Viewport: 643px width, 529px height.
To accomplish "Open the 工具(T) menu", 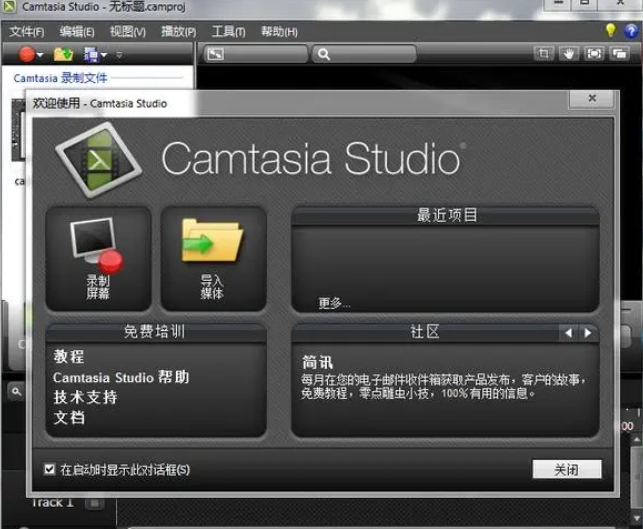I will click(228, 32).
